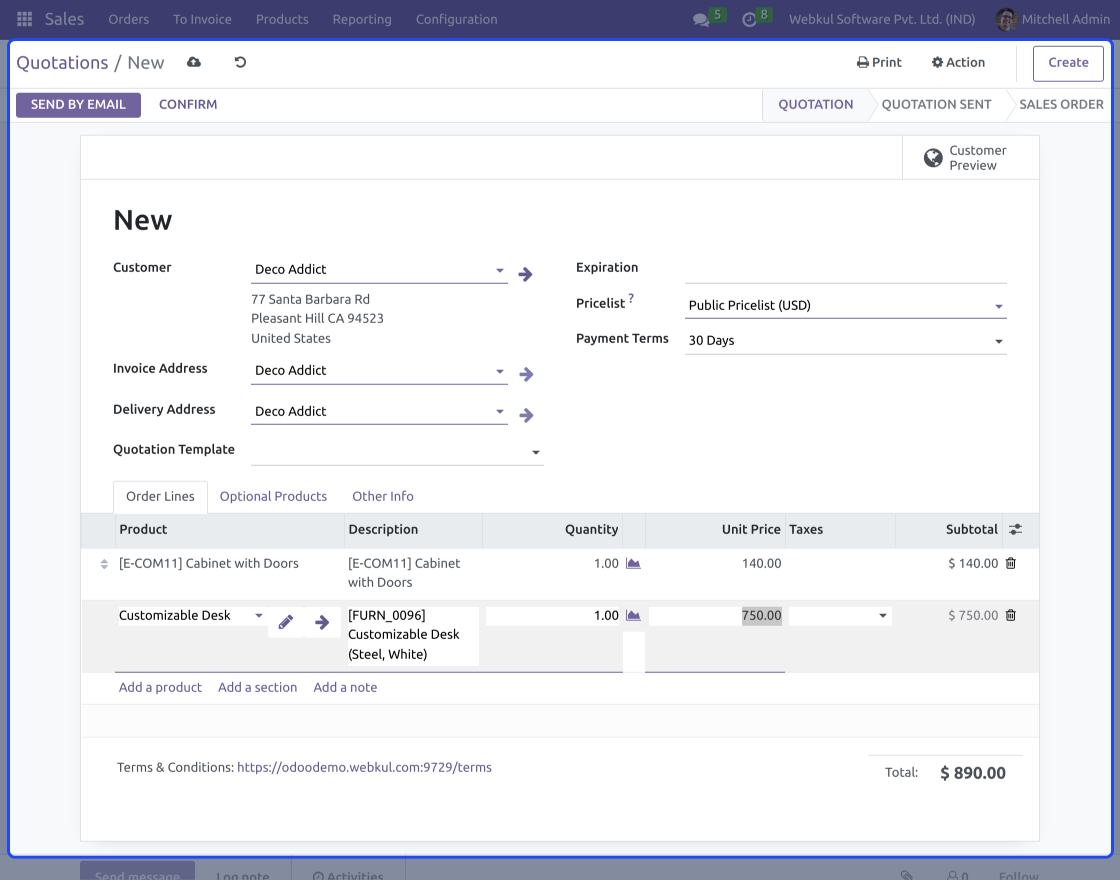The image size is (1120, 880).
Task: Open the Quotation Template dropdown
Action: [536, 452]
